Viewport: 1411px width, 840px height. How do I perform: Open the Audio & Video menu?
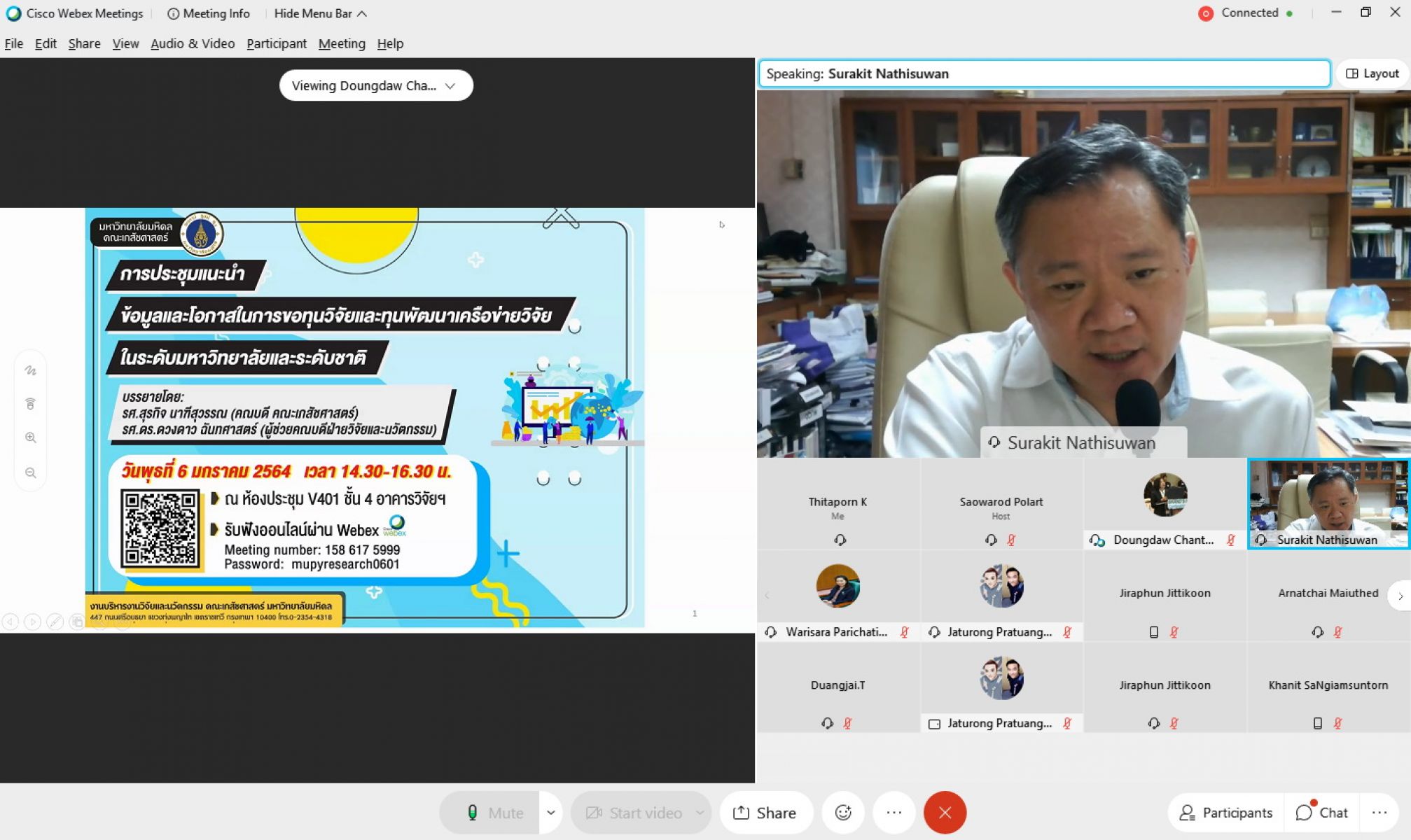pyautogui.click(x=193, y=43)
